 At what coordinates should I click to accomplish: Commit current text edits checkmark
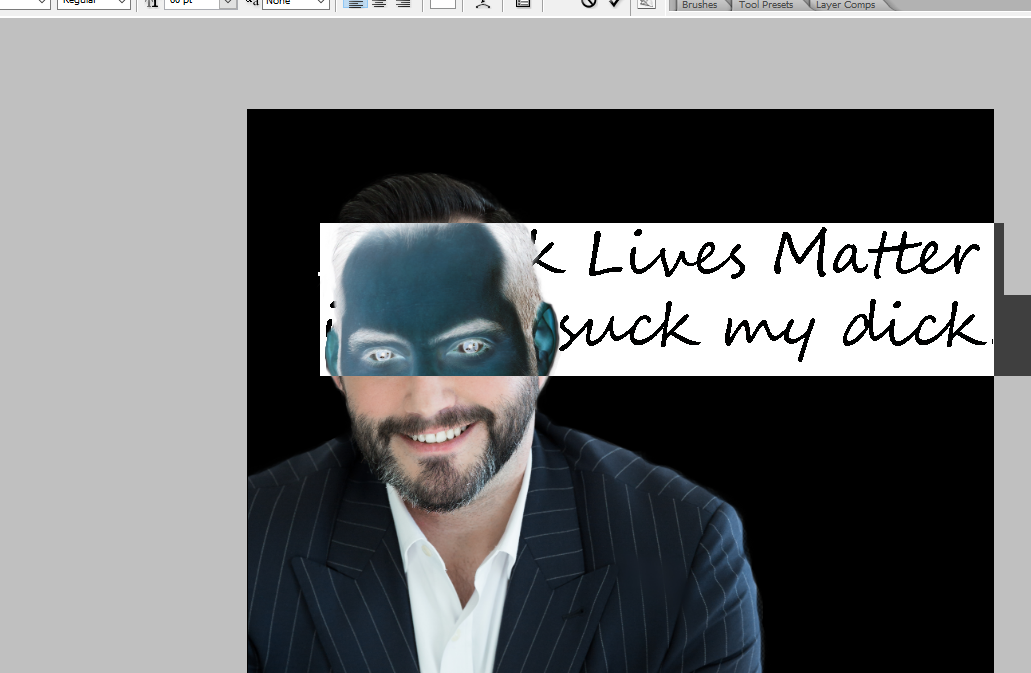coord(615,3)
